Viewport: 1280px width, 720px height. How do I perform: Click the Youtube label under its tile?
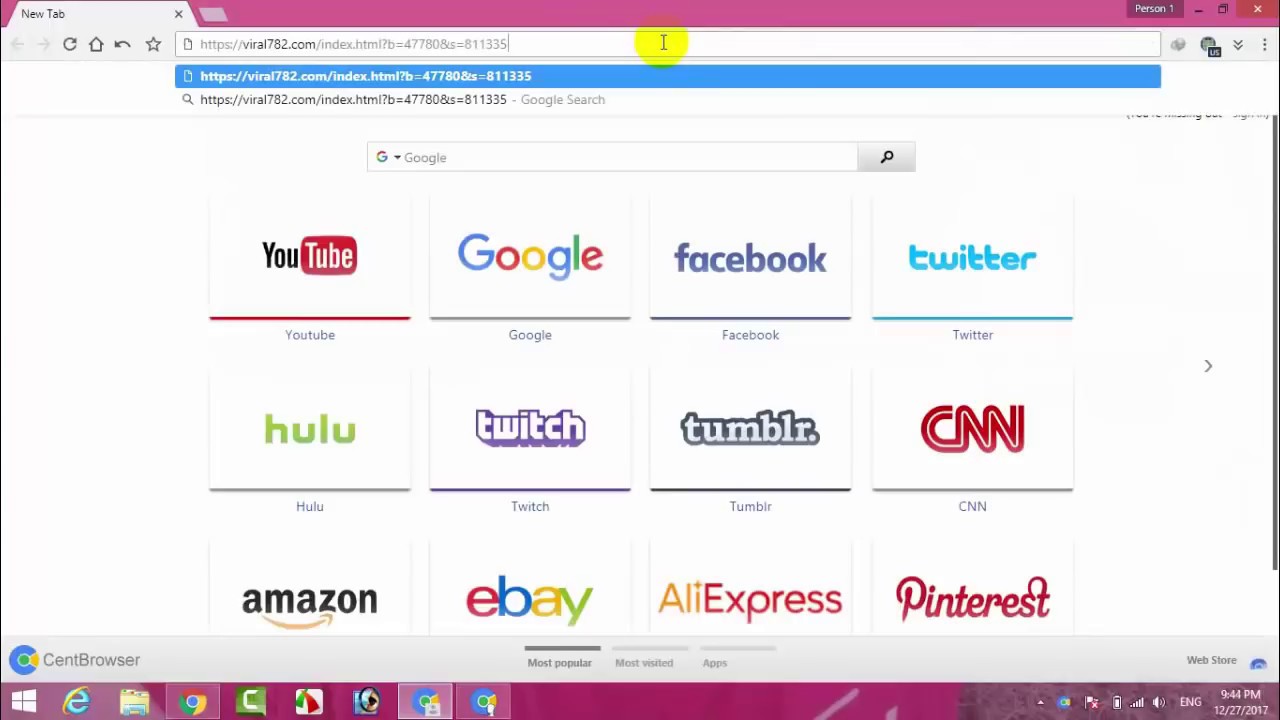point(310,335)
